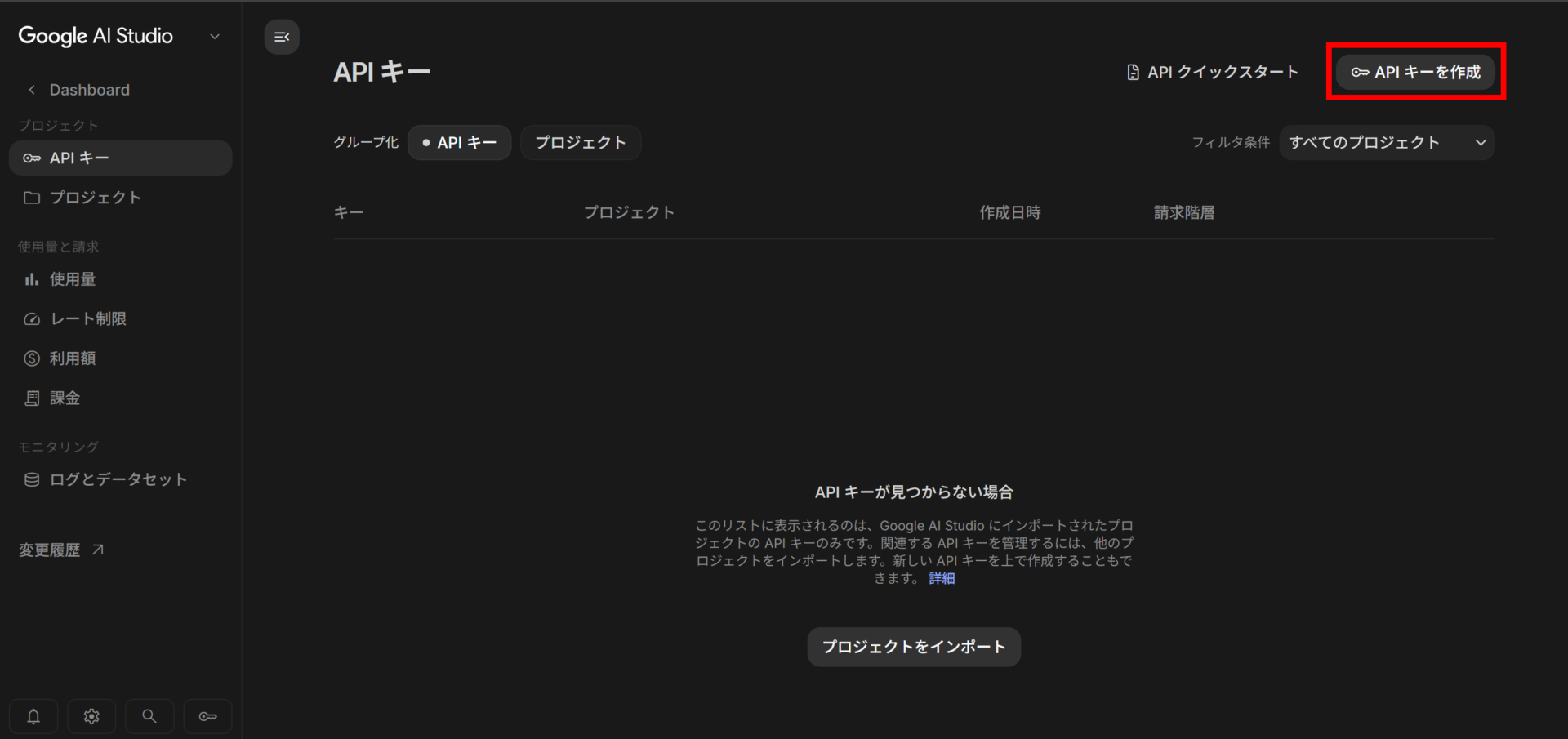Viewport: 1568px width, 739px height.
Task: Click the プロジェクトをインポート button
Action: pyautogui.click(x=914, y=647)
